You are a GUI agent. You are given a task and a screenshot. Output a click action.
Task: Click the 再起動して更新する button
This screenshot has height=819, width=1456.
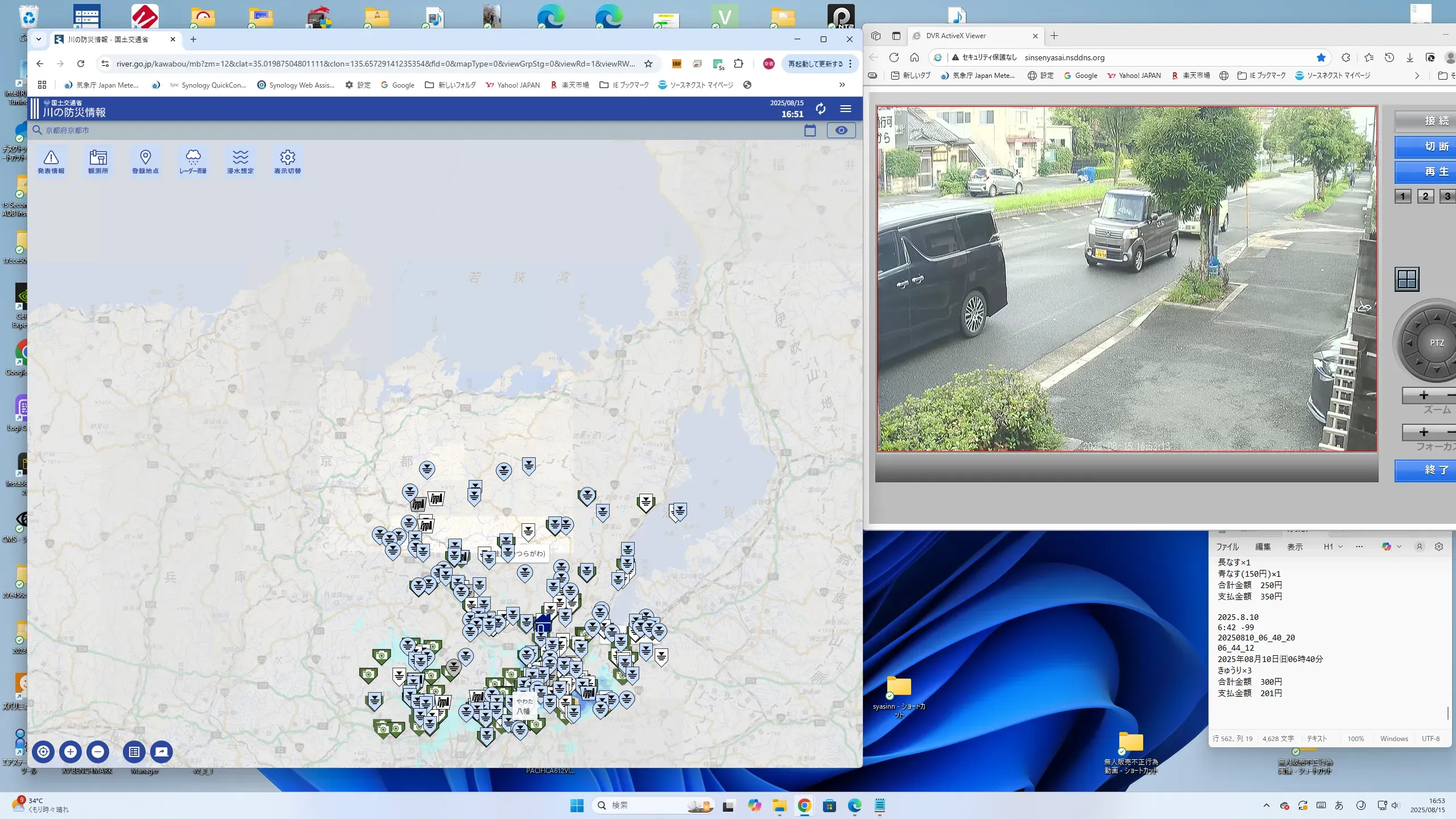pyautogui.click(x=815, y=64)
